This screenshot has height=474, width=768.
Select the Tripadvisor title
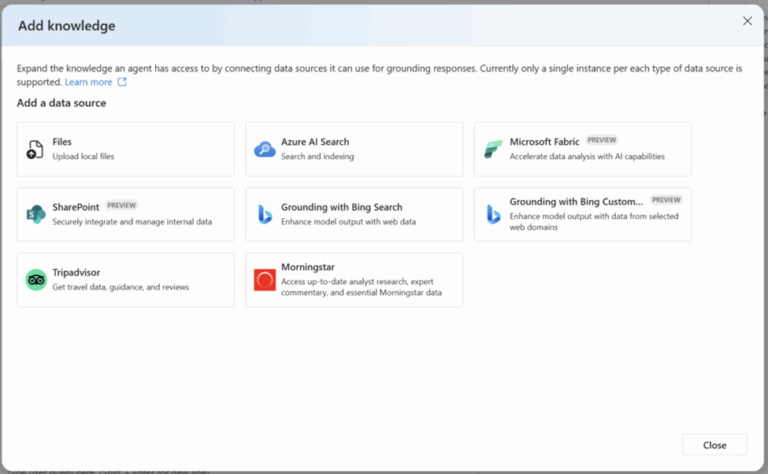(76, 272)
